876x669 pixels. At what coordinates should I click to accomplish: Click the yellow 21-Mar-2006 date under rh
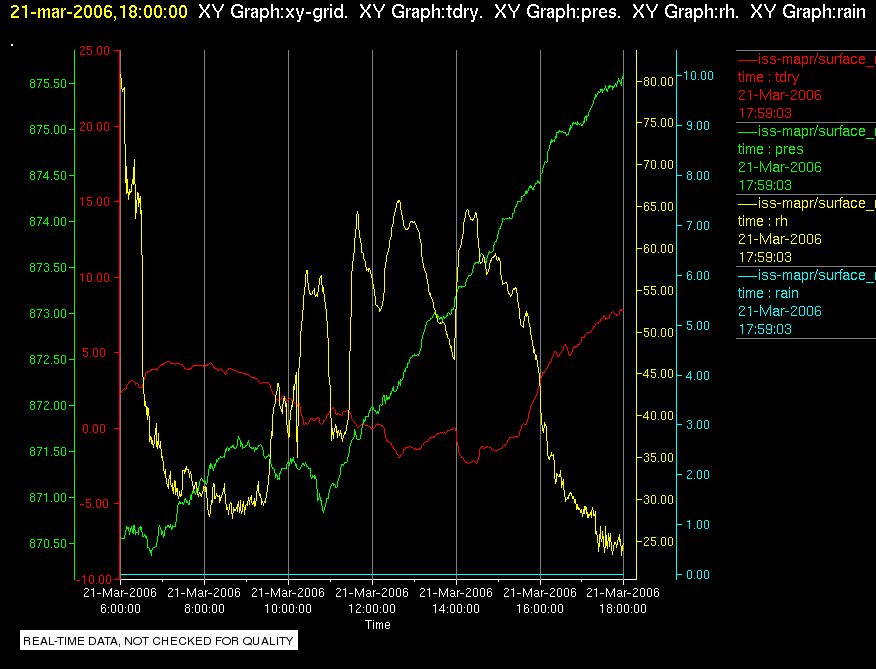[779, 239]
